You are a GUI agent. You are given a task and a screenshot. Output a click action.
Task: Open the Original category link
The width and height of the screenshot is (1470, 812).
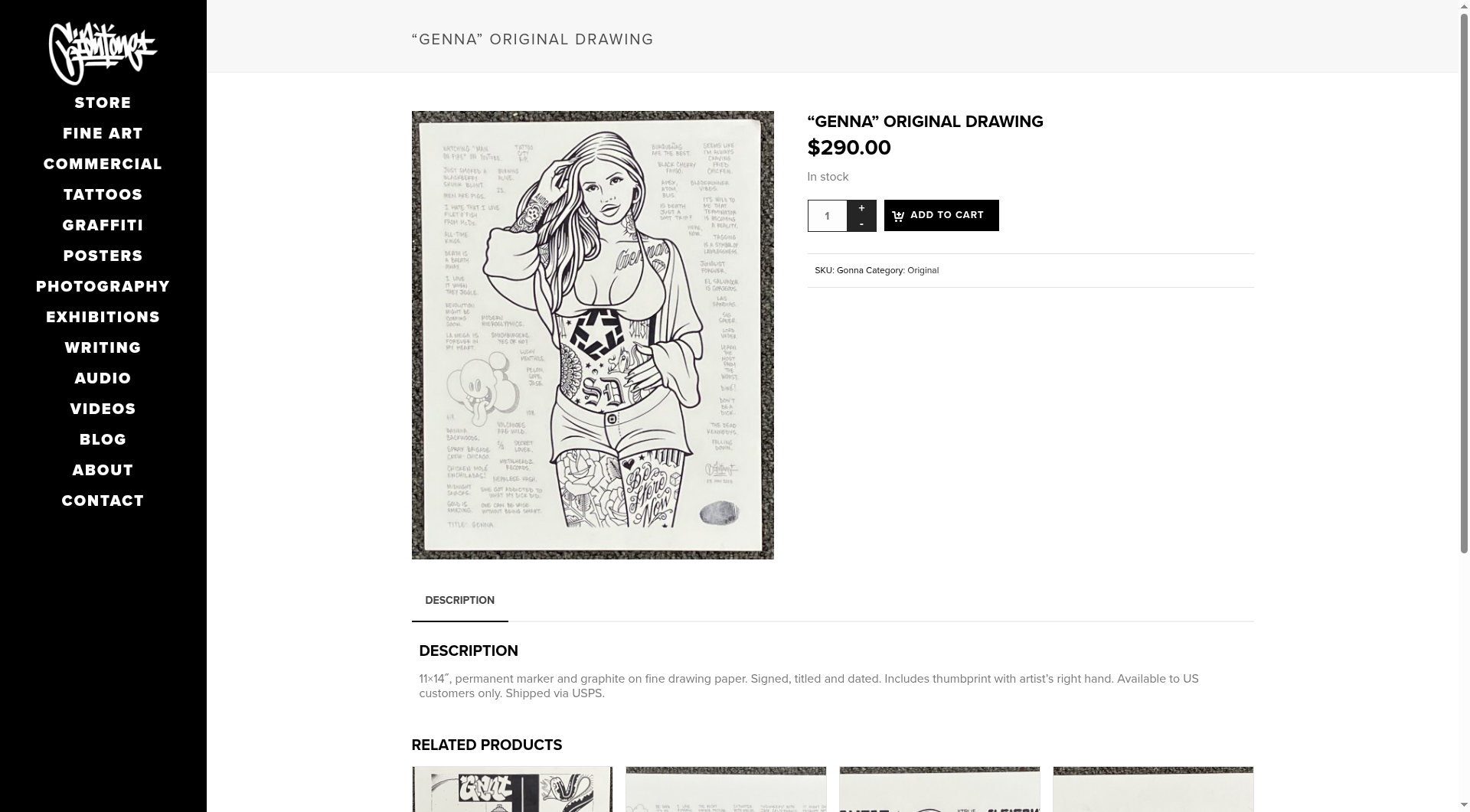click(923, 270)
